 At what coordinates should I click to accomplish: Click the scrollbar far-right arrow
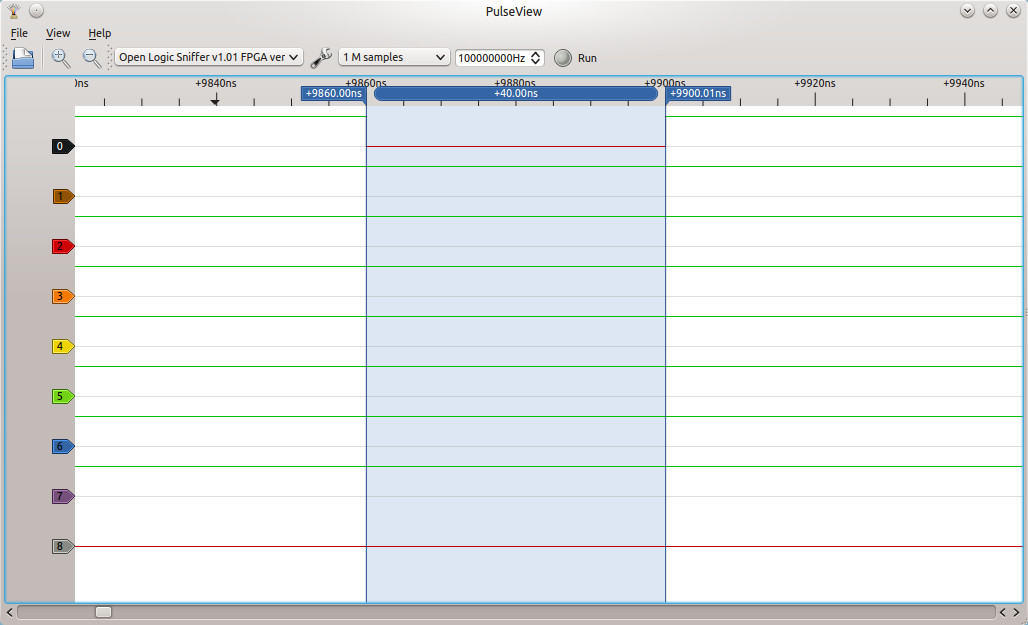[1016, 612]
